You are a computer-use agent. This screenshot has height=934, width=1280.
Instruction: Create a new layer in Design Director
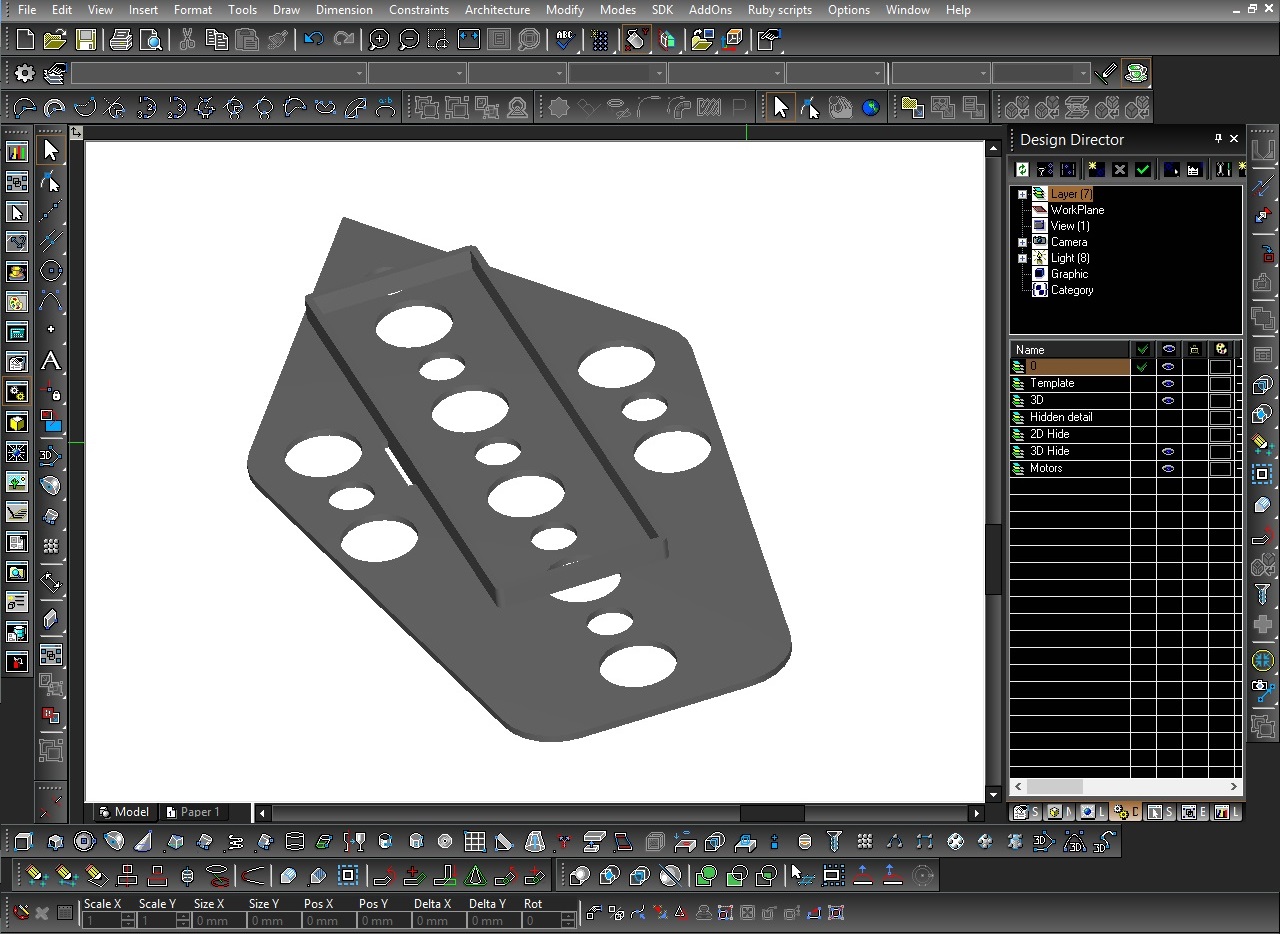[1095, 170]
